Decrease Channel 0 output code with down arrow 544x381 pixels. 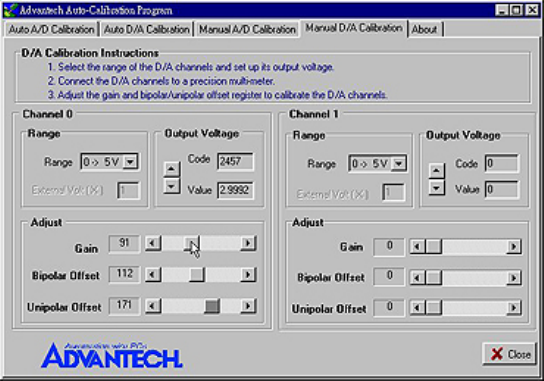coord(172,186)
